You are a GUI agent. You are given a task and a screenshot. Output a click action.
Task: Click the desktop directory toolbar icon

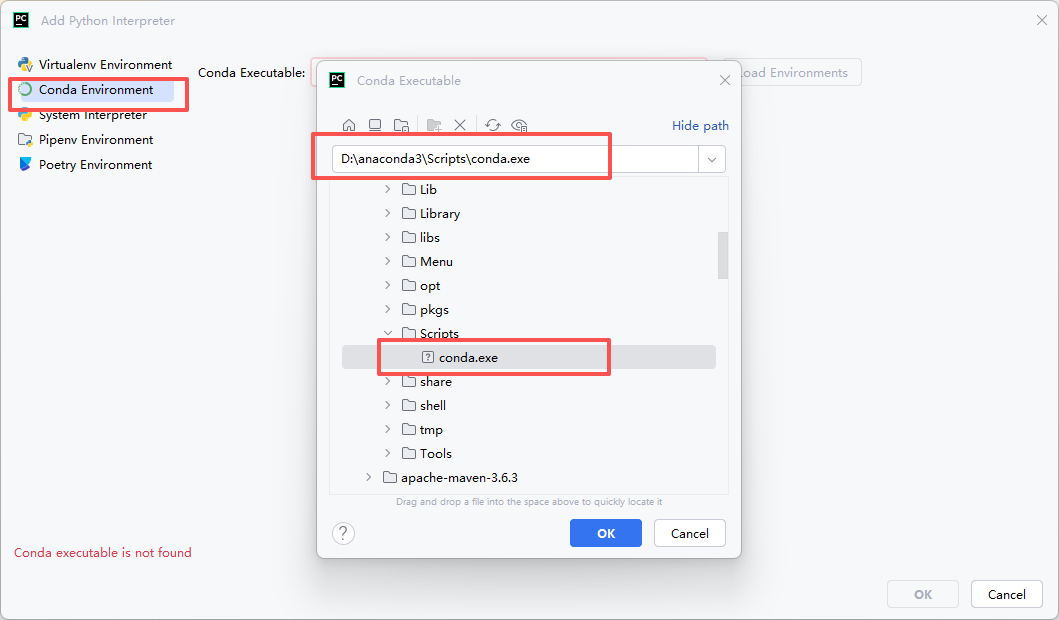[x=375, y=125]
